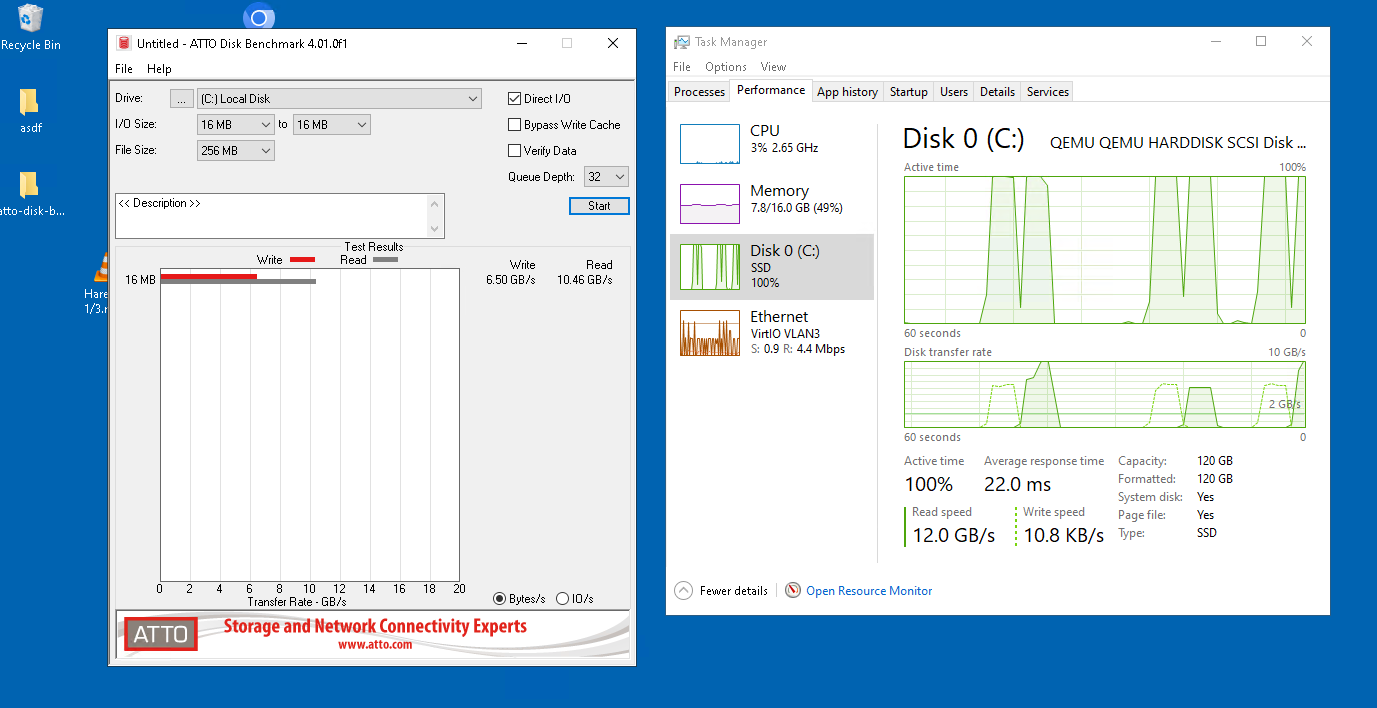Enable the Verify Data checkbox

(x=515, y=151)
